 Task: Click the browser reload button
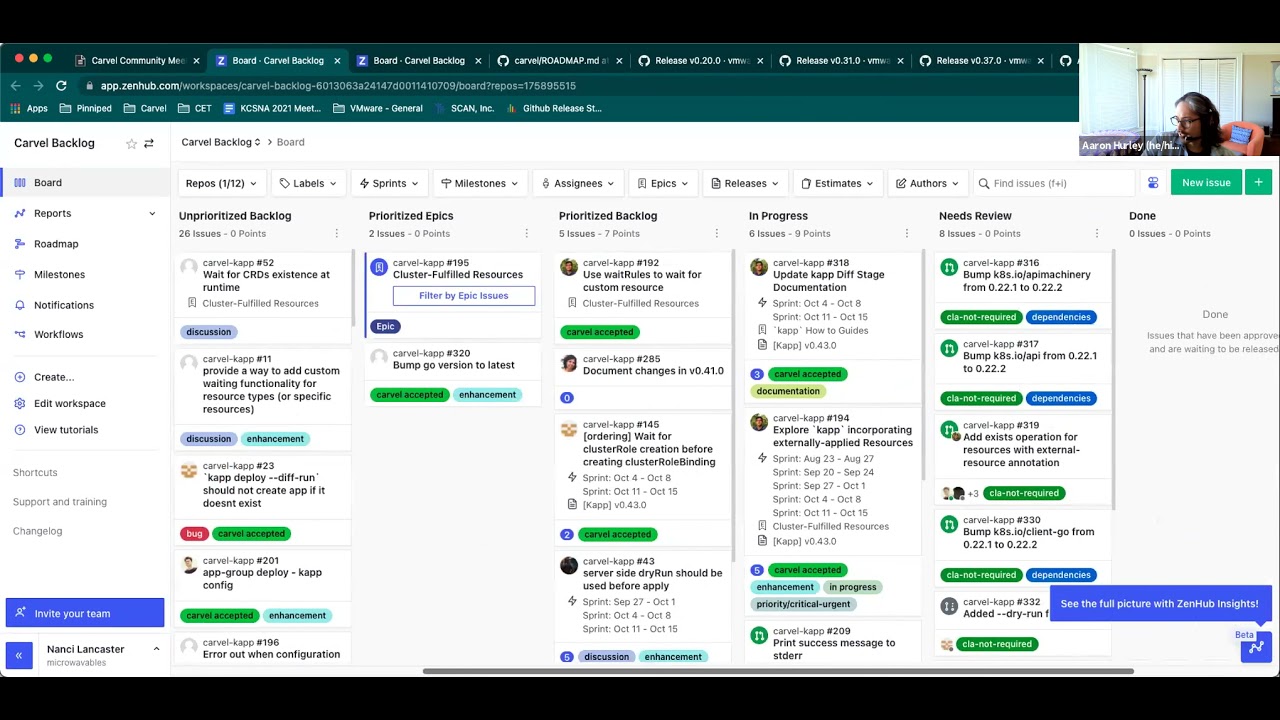point(61,86)
